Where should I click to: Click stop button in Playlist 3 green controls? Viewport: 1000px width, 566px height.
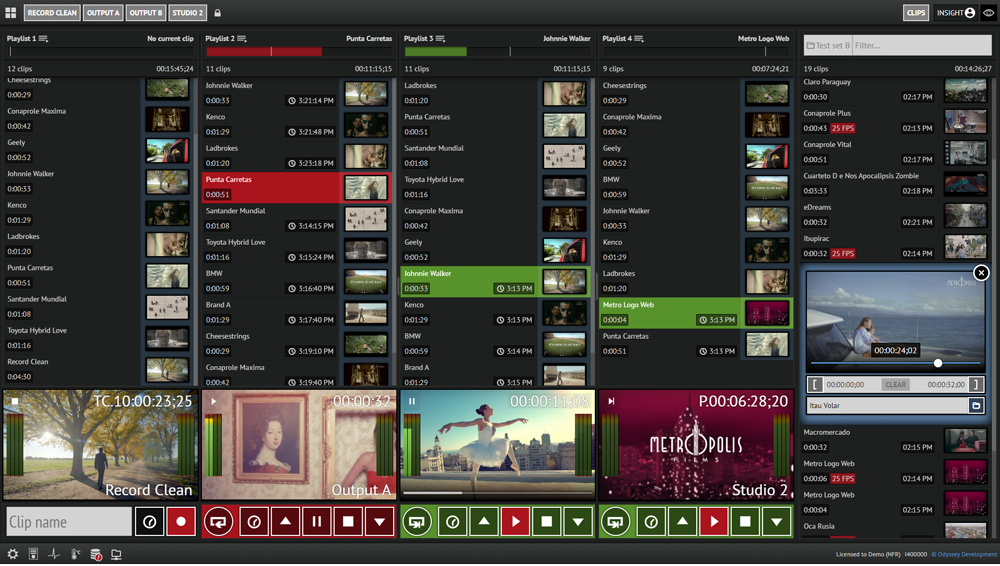[x=547, y=522]
